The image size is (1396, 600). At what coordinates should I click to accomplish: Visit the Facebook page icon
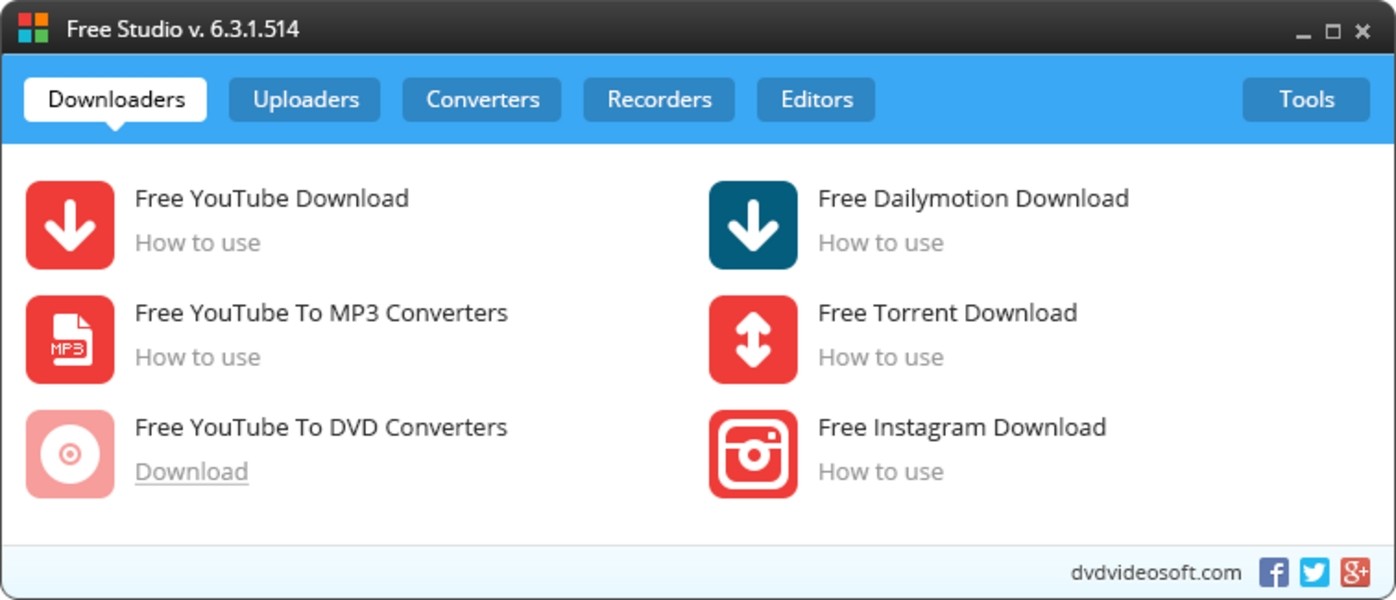click(1273, 572)
